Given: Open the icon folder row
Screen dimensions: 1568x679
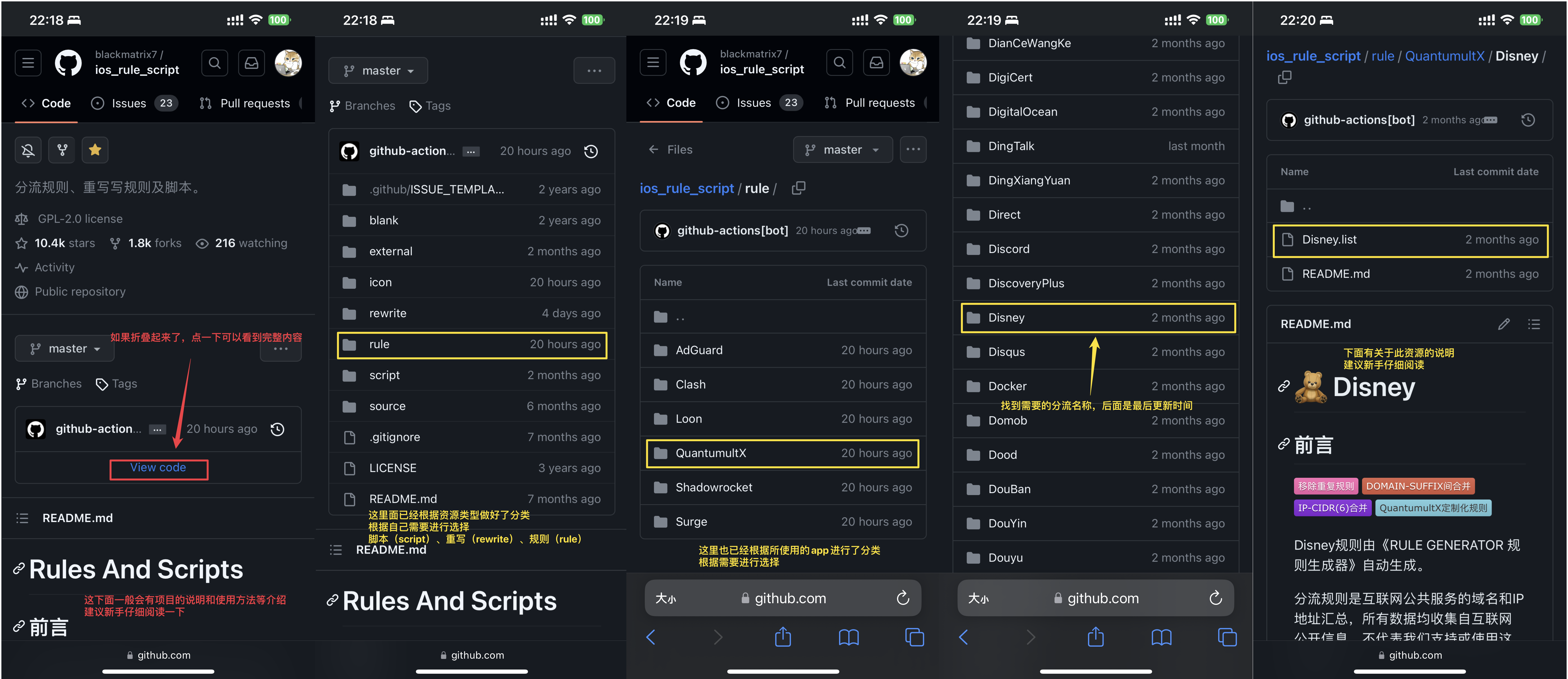Looking at the screenshot, I should 471,282.
